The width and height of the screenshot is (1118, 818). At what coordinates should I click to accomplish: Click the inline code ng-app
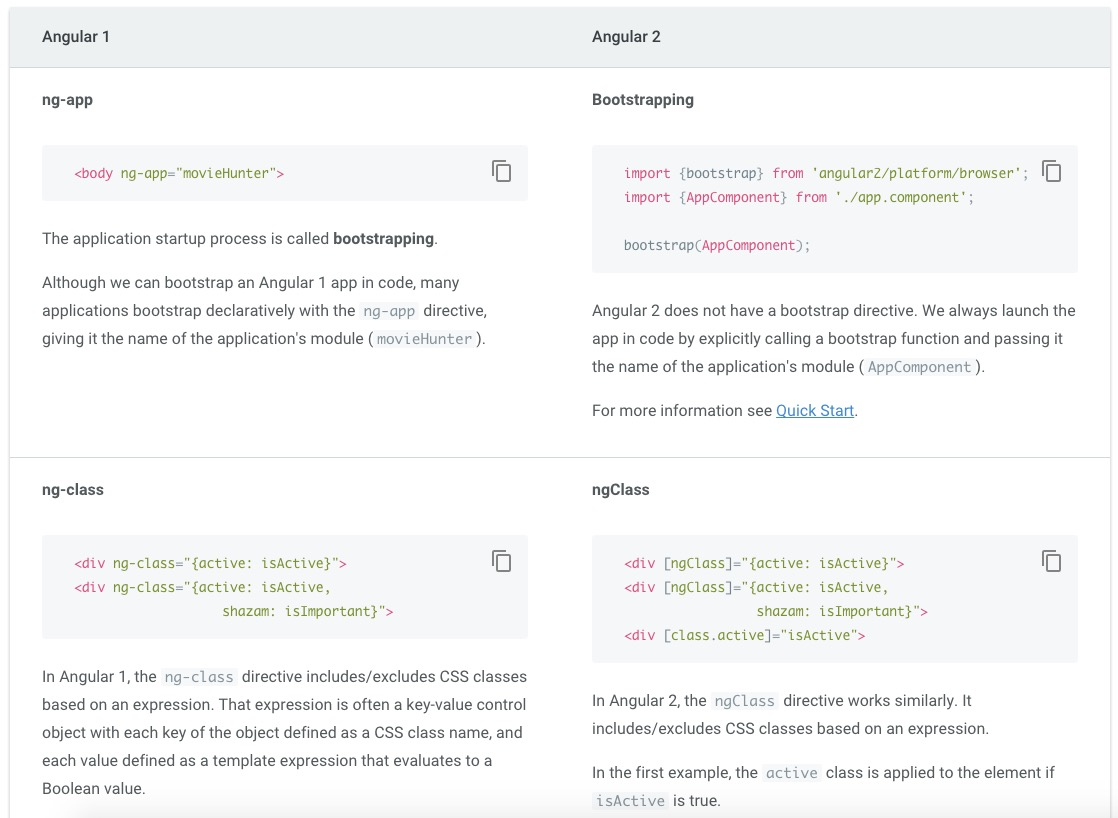click(x=389, y=311)
